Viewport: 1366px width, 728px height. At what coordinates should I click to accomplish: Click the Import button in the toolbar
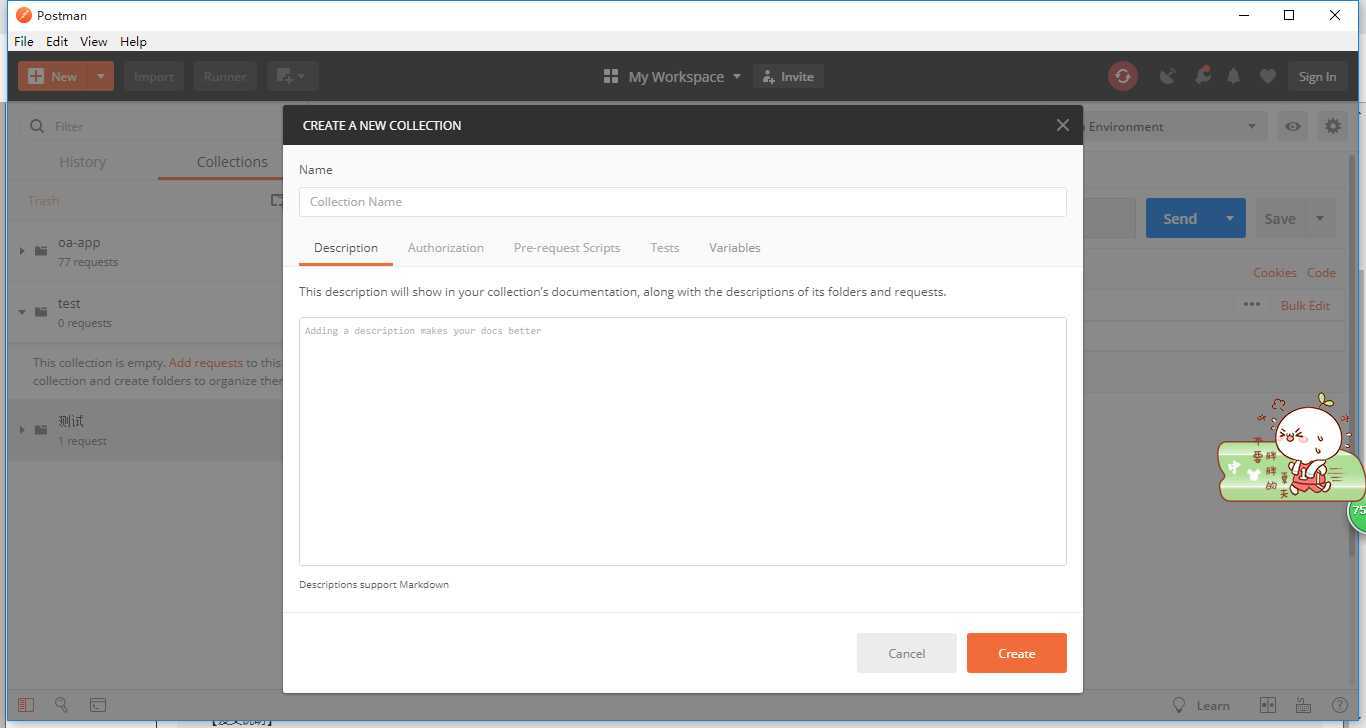[x=154, y=76]
